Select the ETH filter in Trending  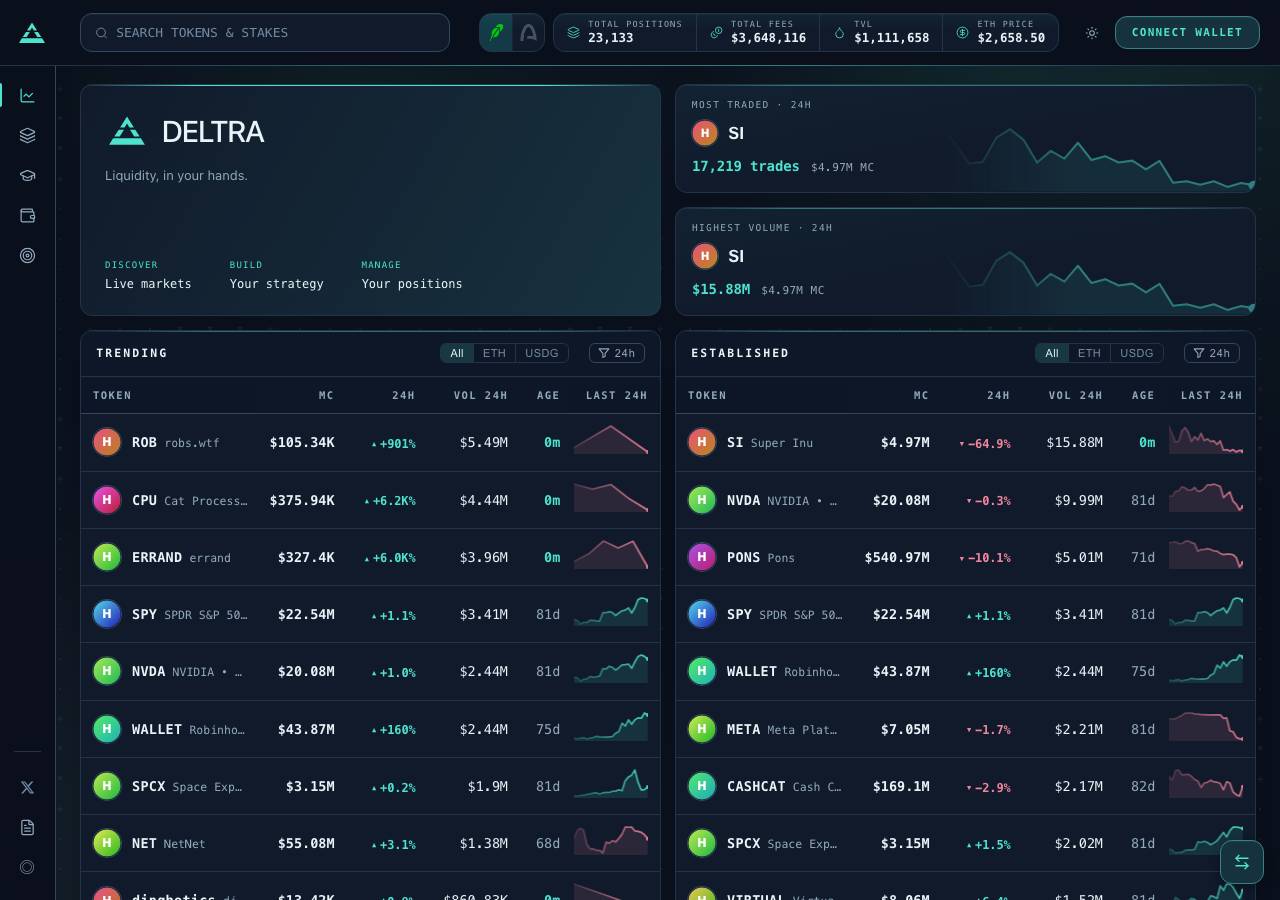pyautogui.click(x=494, y=353)
